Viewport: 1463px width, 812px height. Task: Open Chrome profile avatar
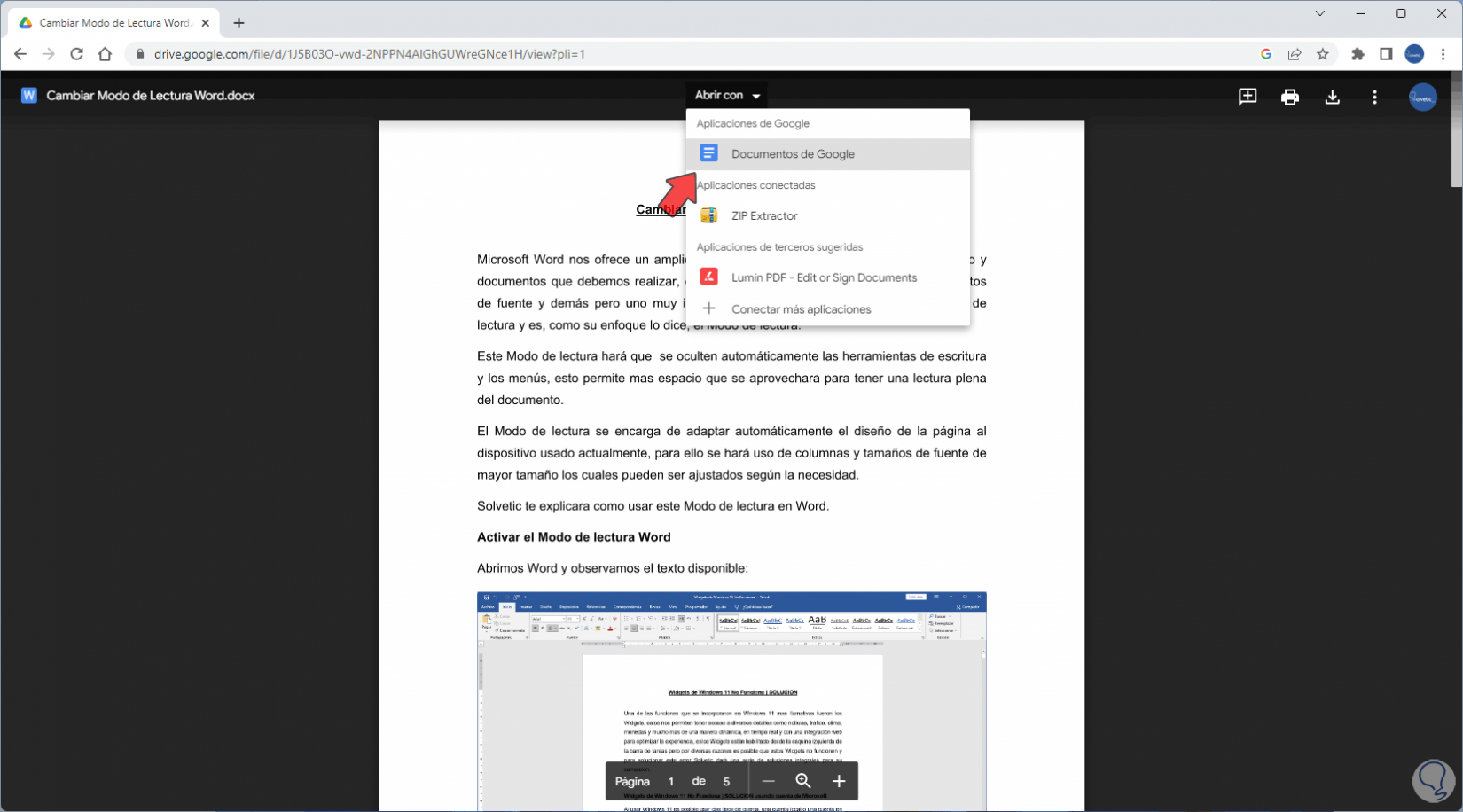[x=1414, y=54]
